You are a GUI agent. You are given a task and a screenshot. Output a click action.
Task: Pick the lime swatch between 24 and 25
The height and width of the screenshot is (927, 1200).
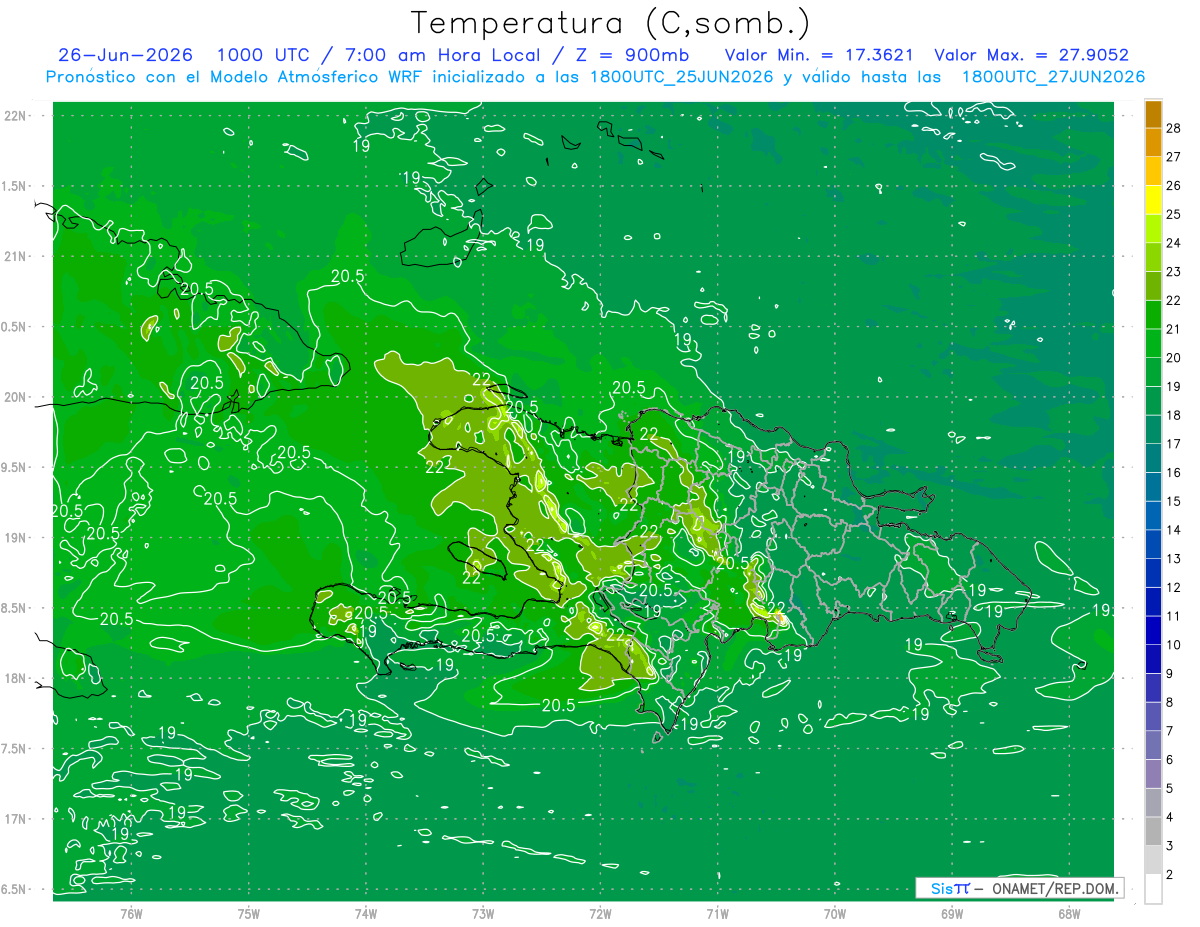click(1153, 229)
